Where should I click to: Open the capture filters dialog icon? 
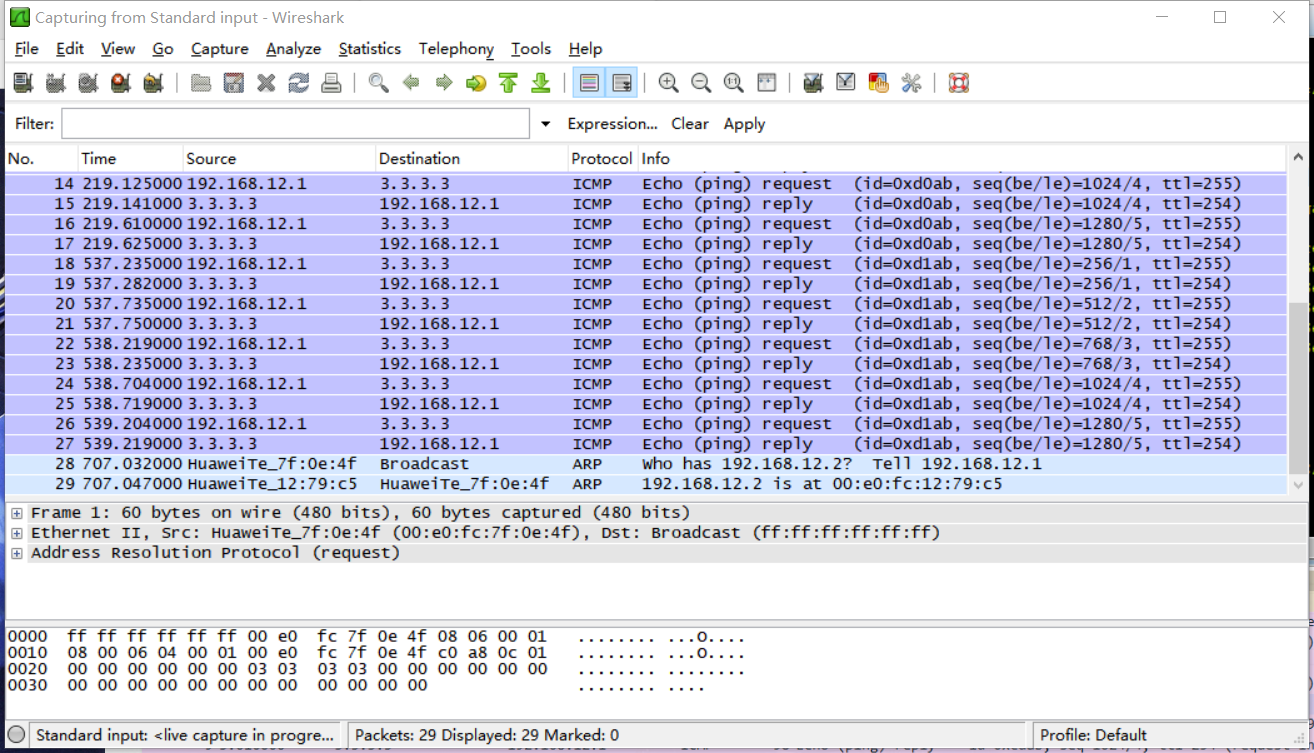point(813,83)
